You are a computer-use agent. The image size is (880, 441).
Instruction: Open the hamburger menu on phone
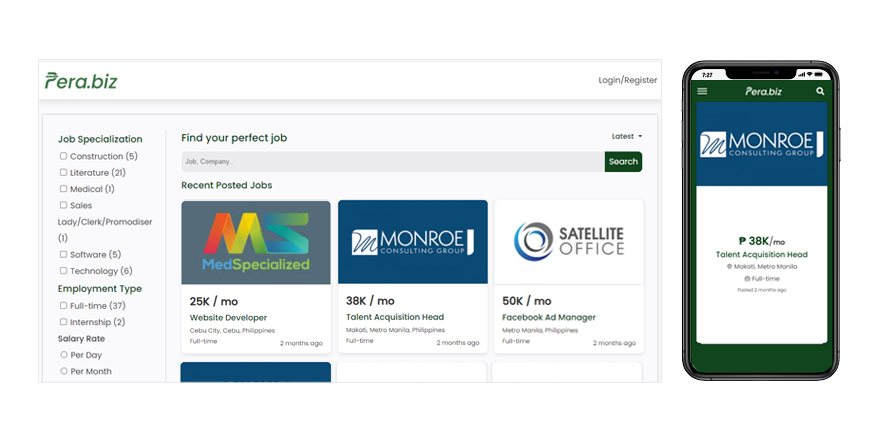[702, 91]
